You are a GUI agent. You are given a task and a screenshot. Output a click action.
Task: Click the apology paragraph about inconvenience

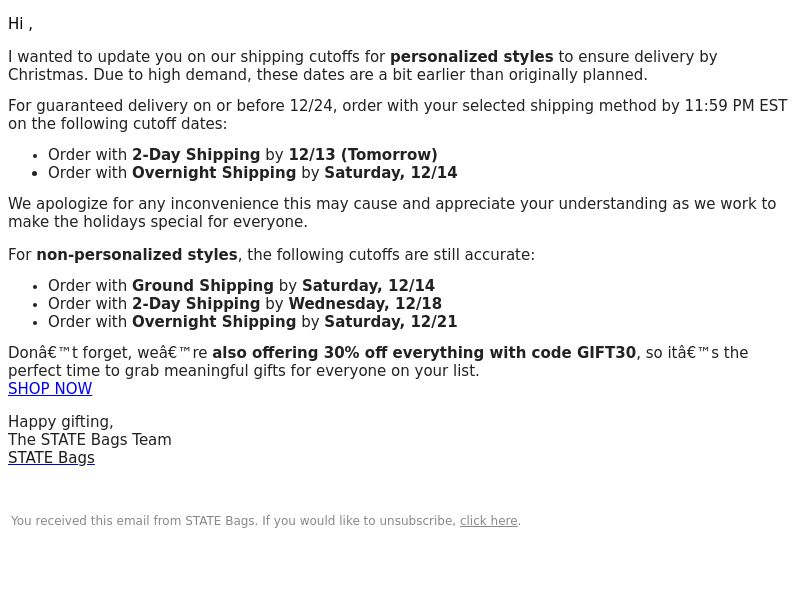pyautogui.click(x=392, y=213)
